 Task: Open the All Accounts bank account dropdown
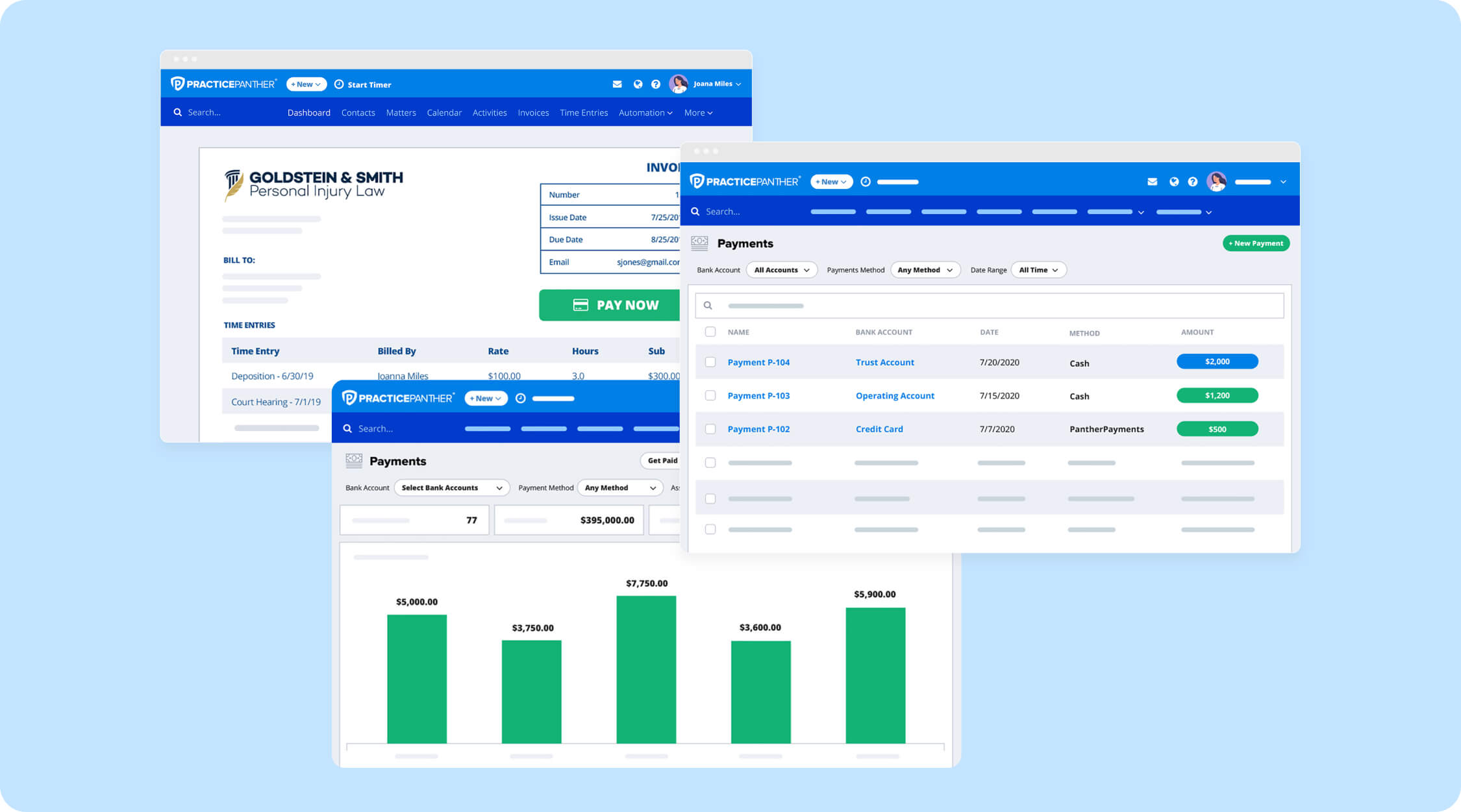tap(782, 269)
